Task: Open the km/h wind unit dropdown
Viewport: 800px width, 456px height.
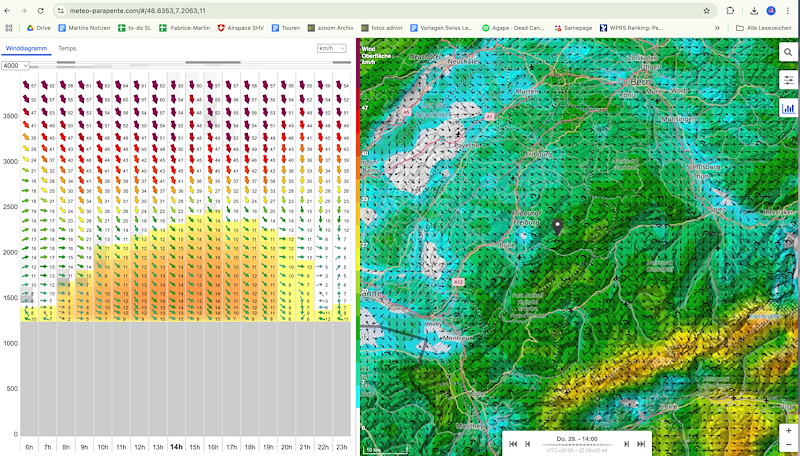Action: tap(330, 48)
